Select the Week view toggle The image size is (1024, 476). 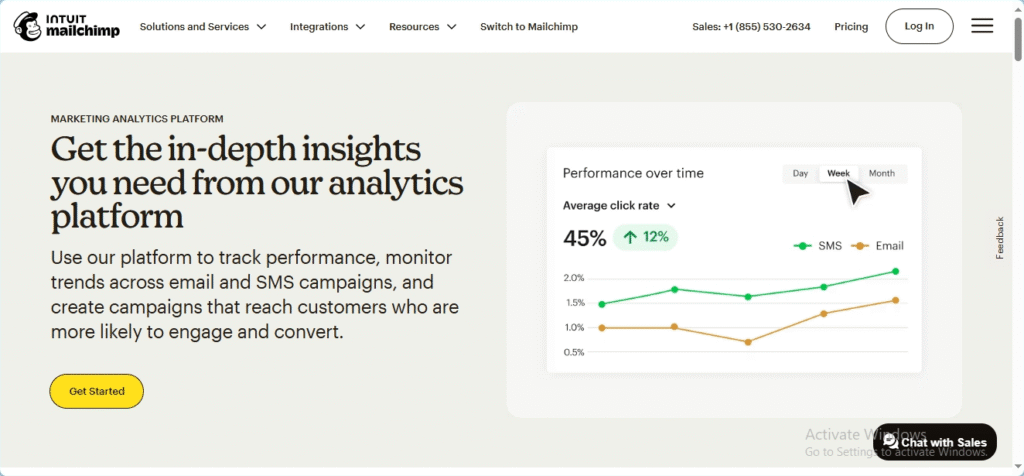pyautogui.click(x=839, y=174)
